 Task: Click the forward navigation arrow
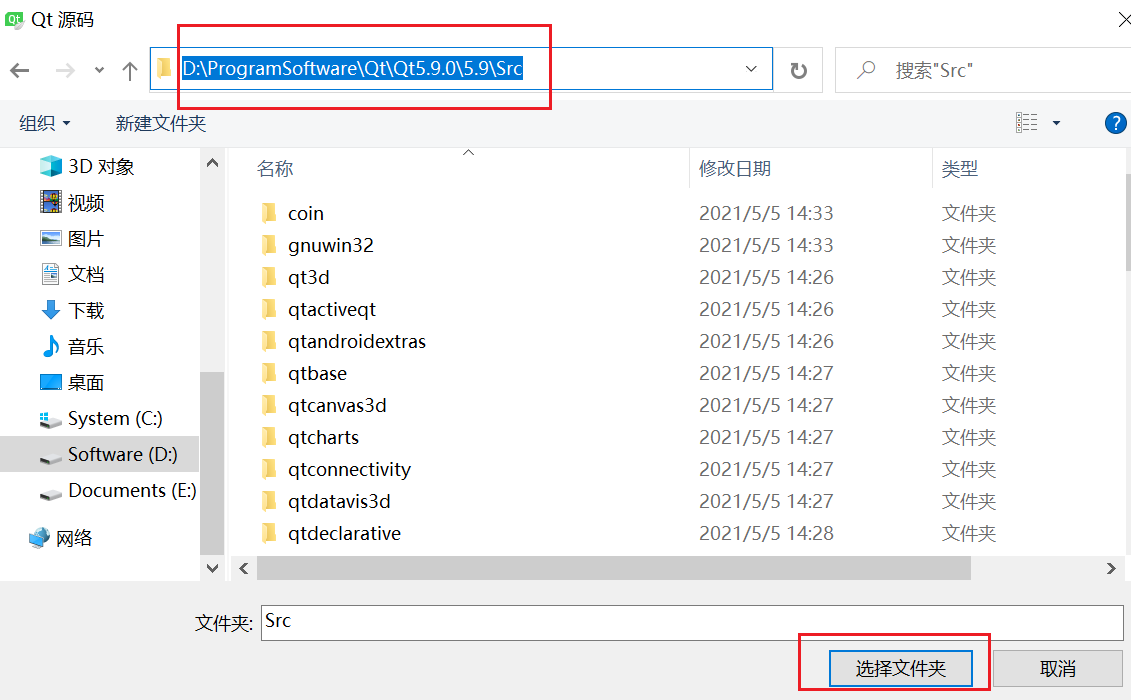65,71
